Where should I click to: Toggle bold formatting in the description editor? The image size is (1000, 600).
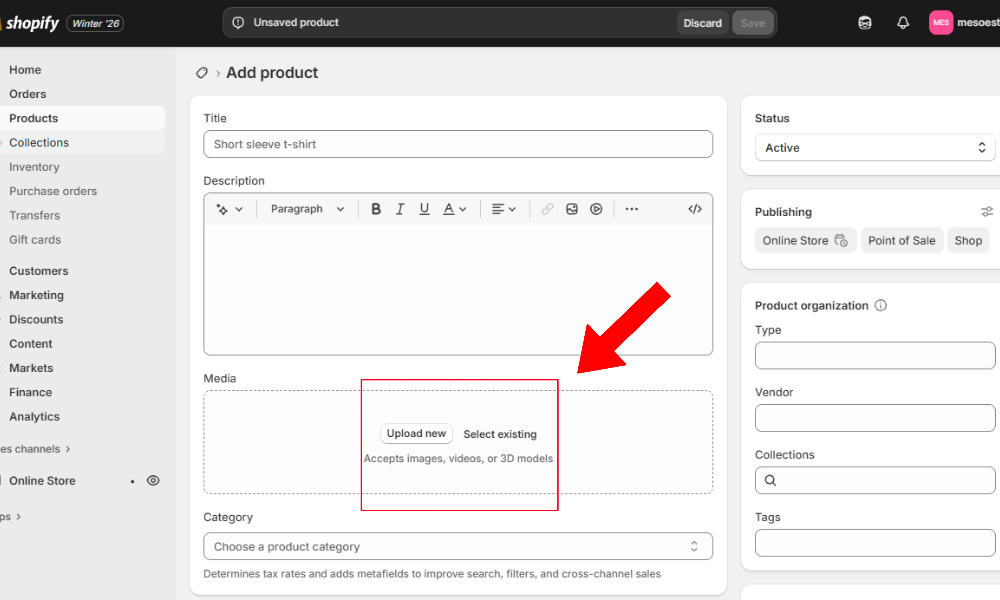coord(376,209)
